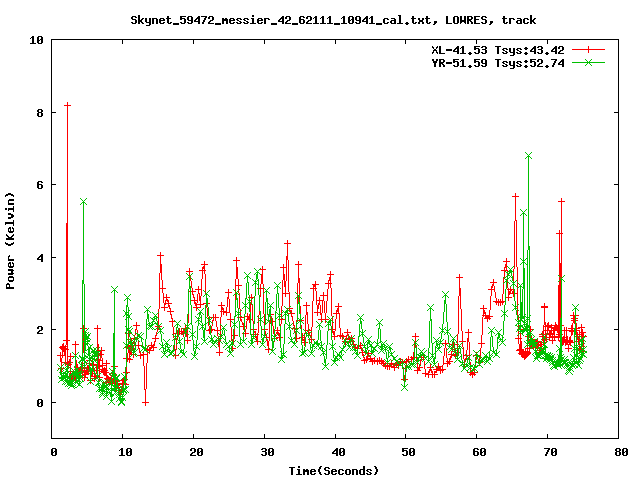This screenshot has width=640, height=480.
Task: Click the Power (Kelvin) y-axis label
Action: pos(10,241)
